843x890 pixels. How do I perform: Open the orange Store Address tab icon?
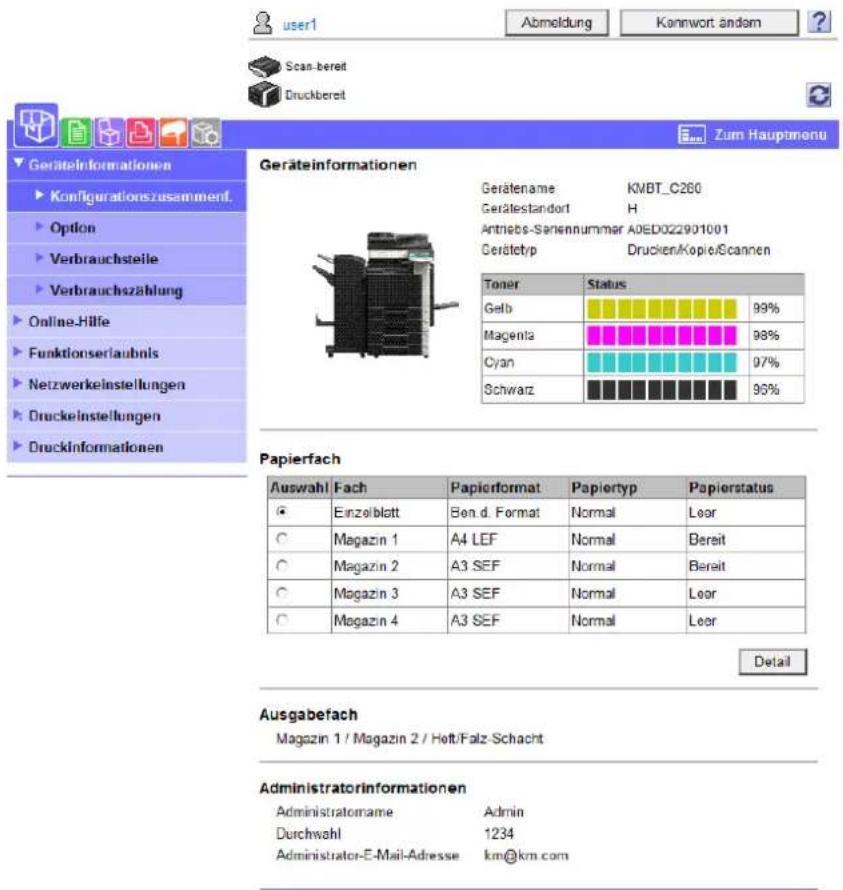point(173,133)
